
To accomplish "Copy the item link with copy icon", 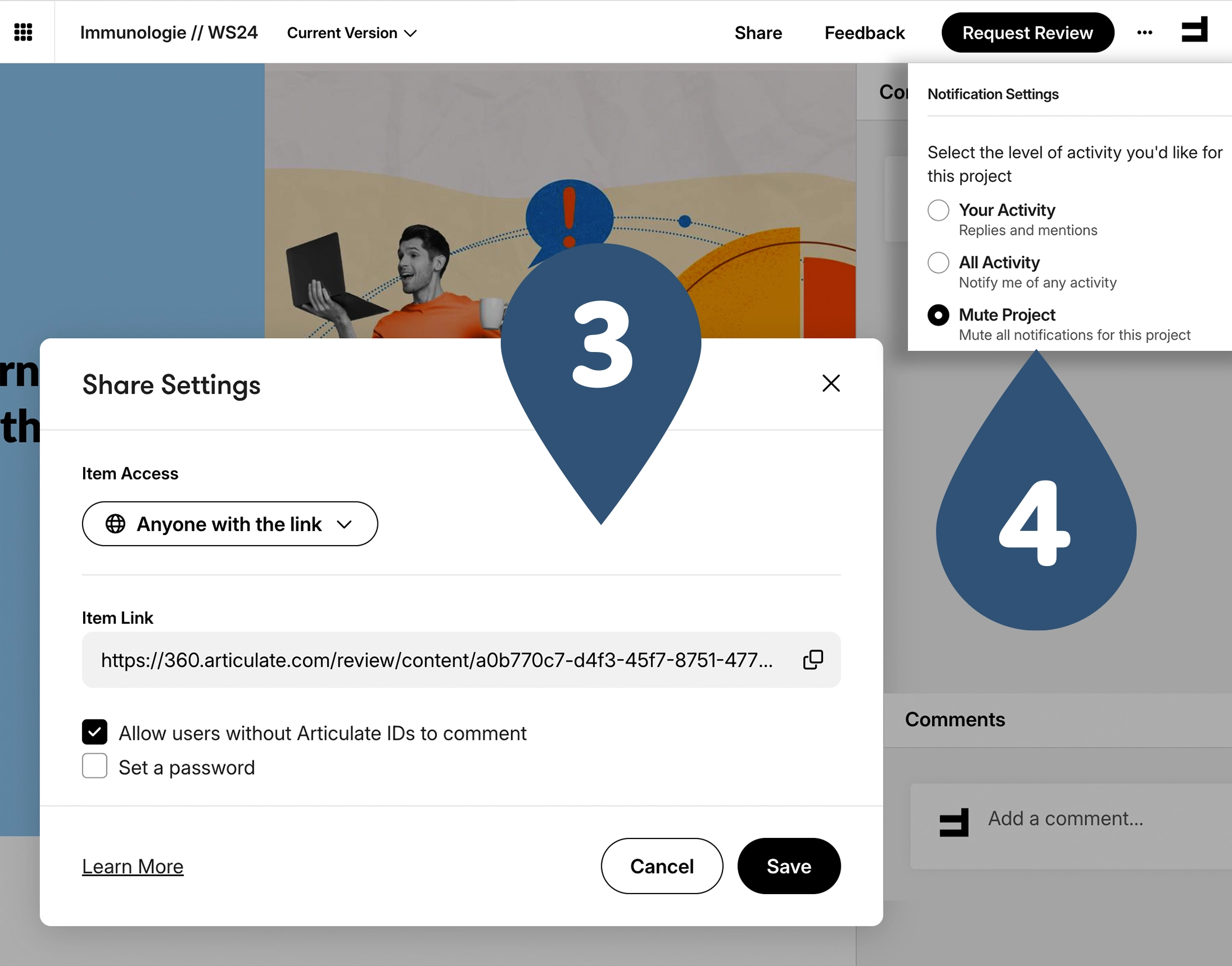I will point(813,660).
